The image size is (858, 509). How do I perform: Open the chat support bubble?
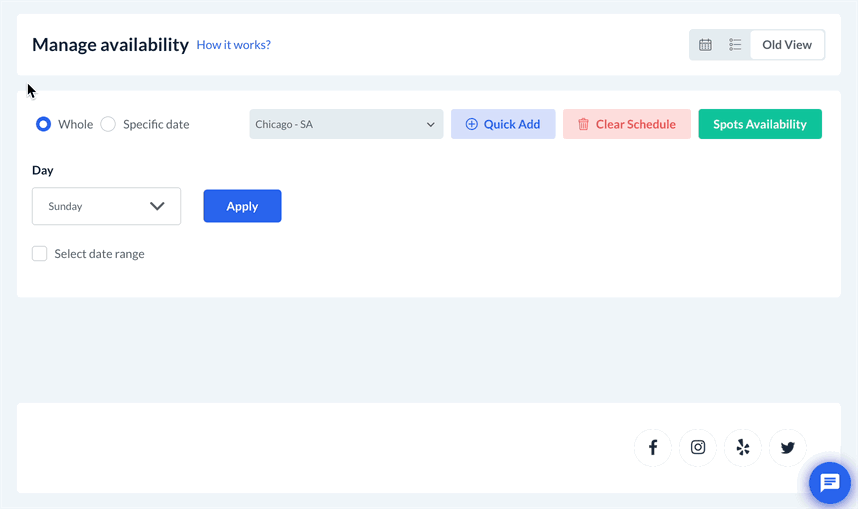(x=829, y=483)
